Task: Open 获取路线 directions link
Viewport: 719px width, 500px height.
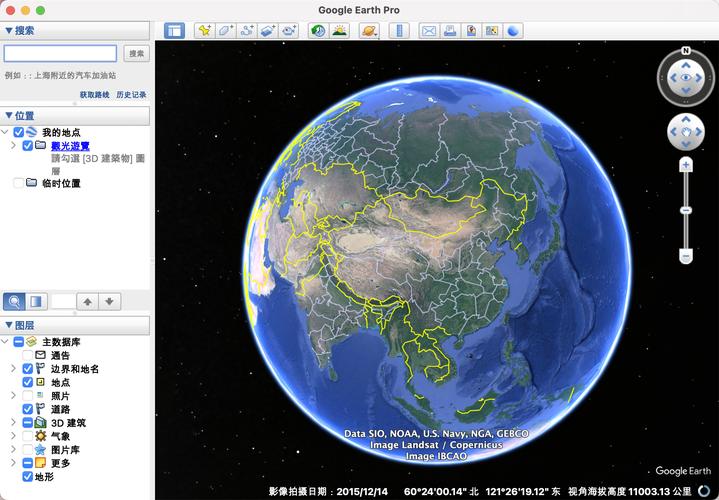Action: coord(94,94)
